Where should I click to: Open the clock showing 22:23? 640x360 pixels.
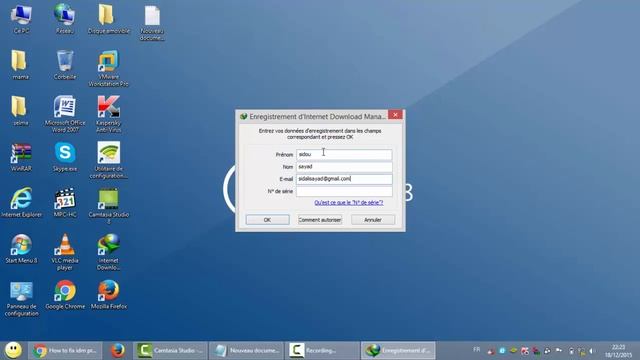(618, 351)
